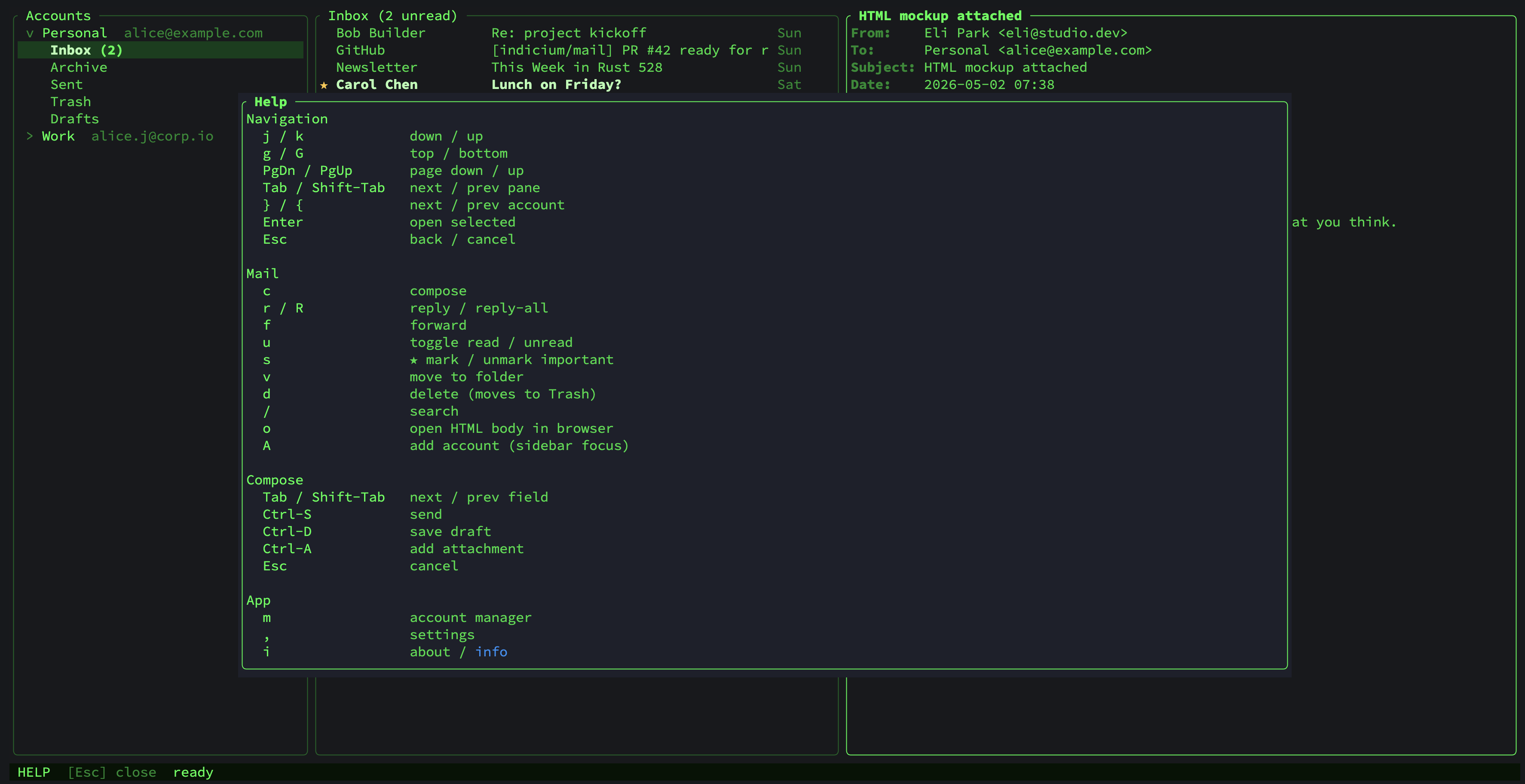
Task: Click the Ctrl-A key label
Action: tap(287, 549)
